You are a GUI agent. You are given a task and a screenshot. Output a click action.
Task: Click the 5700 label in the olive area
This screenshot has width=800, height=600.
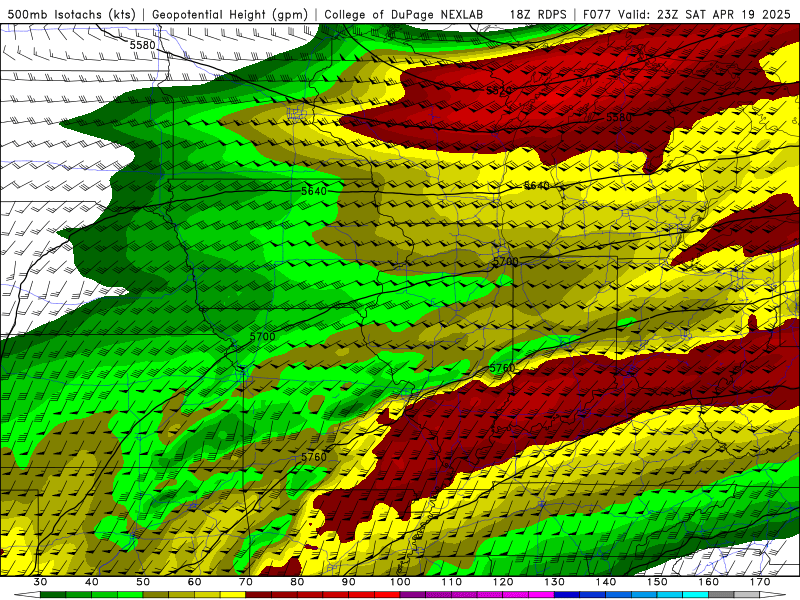pos(506,261)
